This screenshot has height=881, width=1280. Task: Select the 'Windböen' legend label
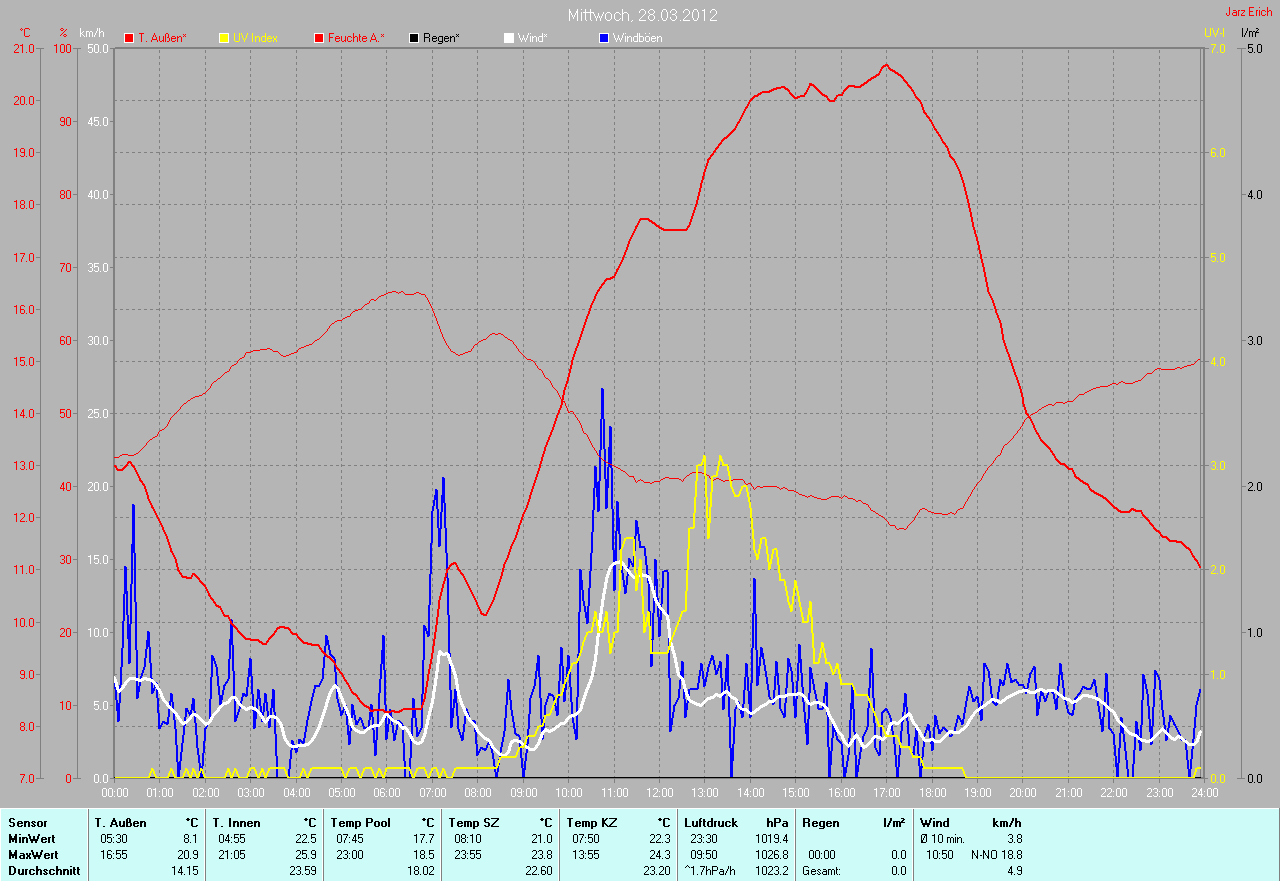click(637, 38)
